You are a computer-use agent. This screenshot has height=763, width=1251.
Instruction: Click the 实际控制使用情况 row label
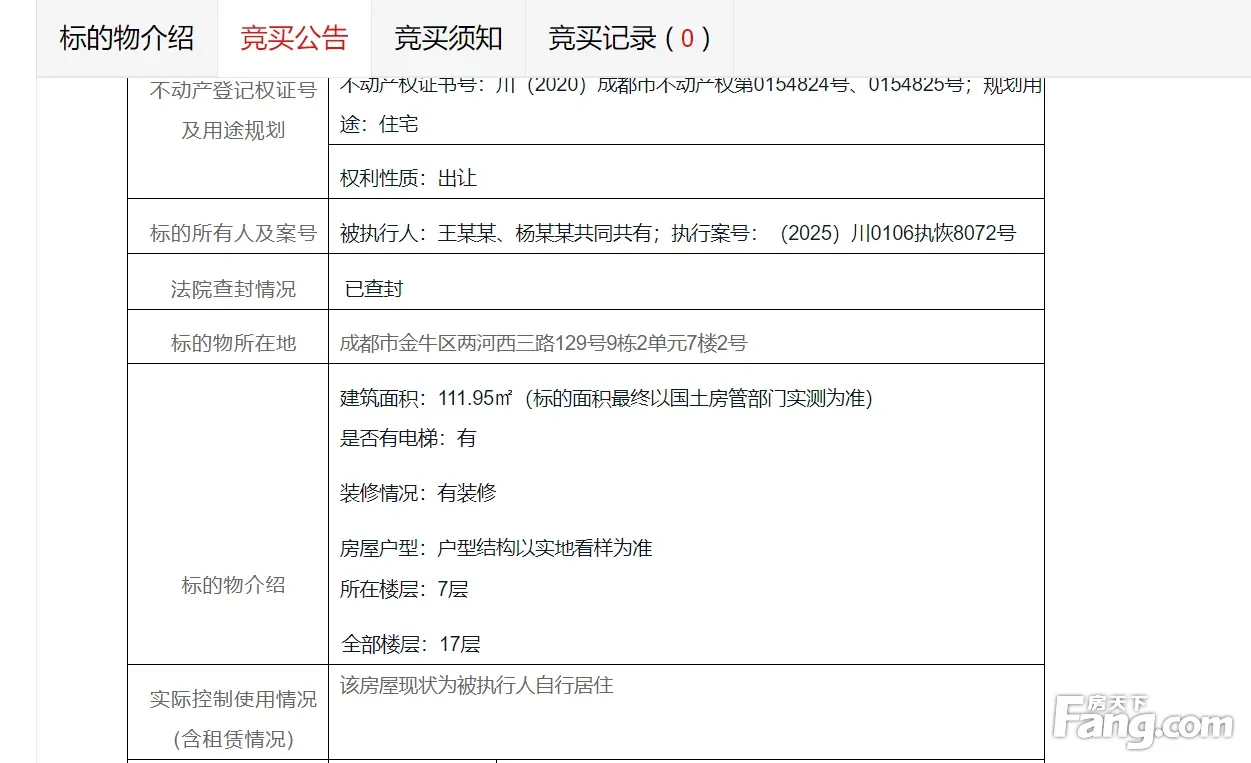click(233, 699)
